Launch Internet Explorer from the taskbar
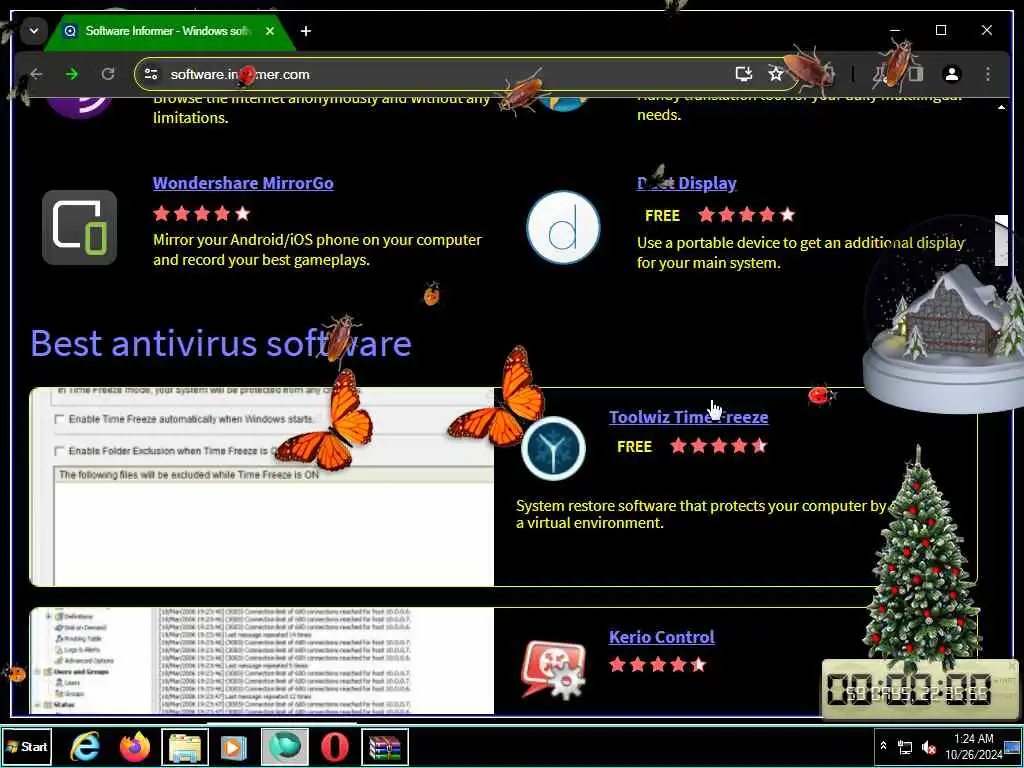 tap(85, 747)
